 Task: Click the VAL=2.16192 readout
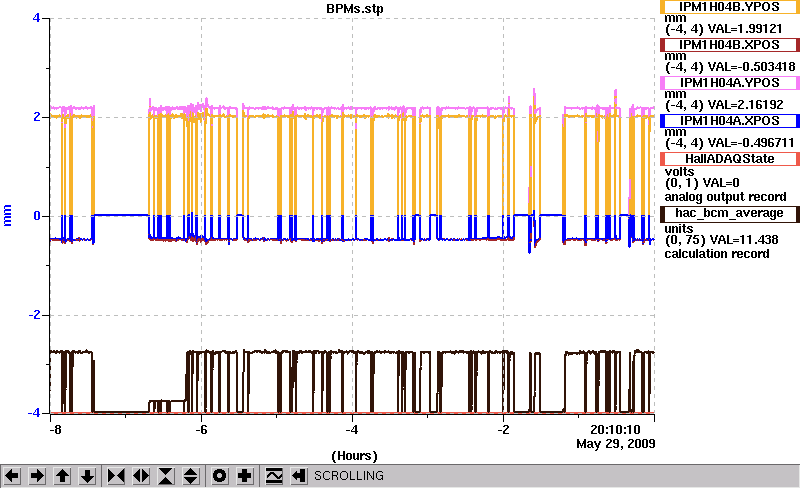click(x=745, y=105)
